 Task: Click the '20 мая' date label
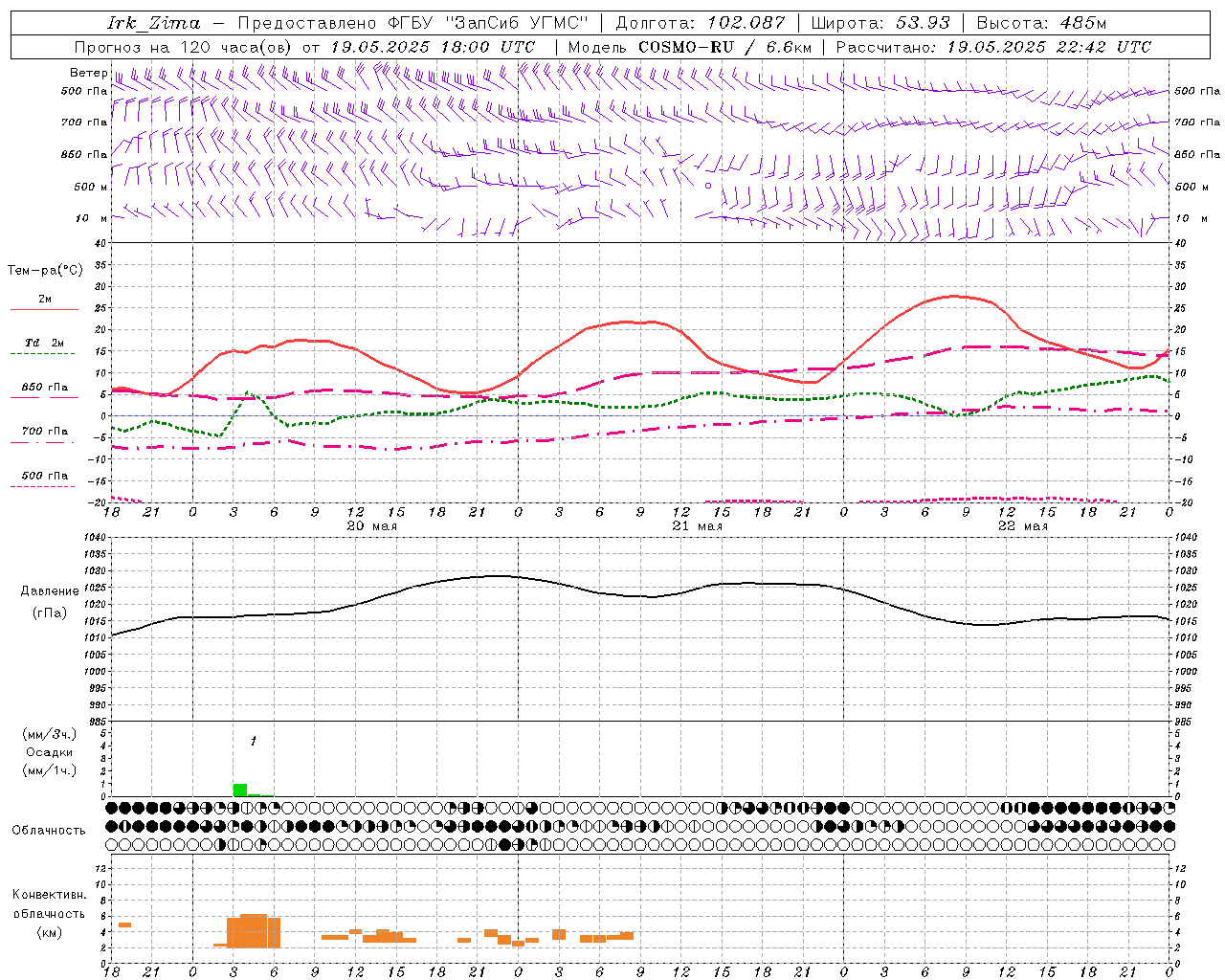[371, 526]
